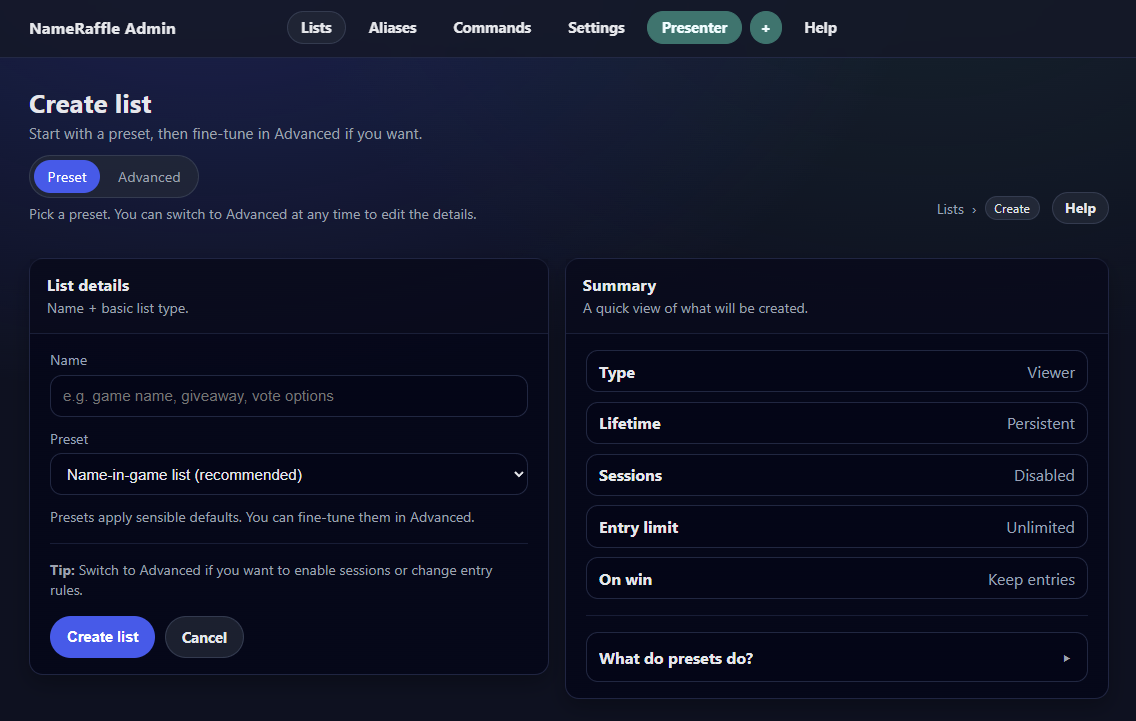Cancel the list creation

[x=204, y=637]
